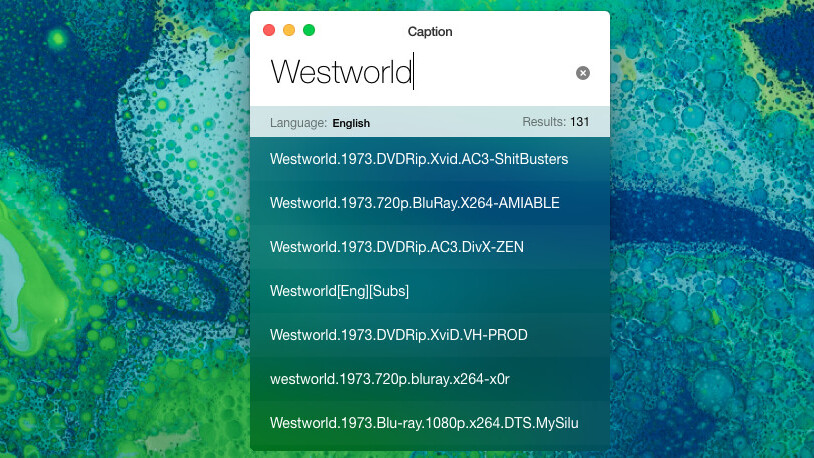Image resolution: width=814 pixels, height=458 pixels.
Task: Click the Caption window title text
Action: (x=430, y=31)
